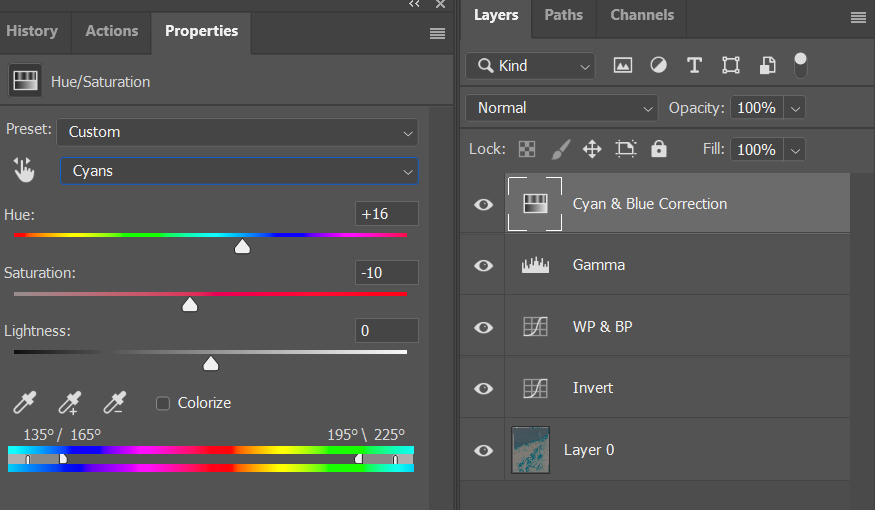Toggle visibility of Layer 0
Image resolution: width=875 pixels, height=510 pixels.
[484, 450]
